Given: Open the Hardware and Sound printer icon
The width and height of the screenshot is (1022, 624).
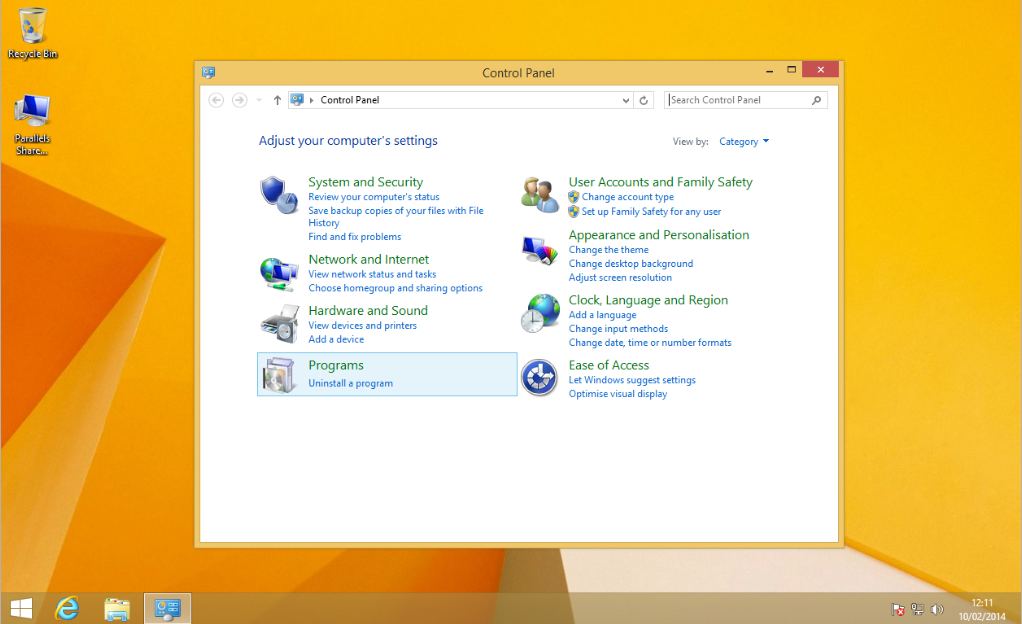Looking at the screenshot, I should (279, 324).
